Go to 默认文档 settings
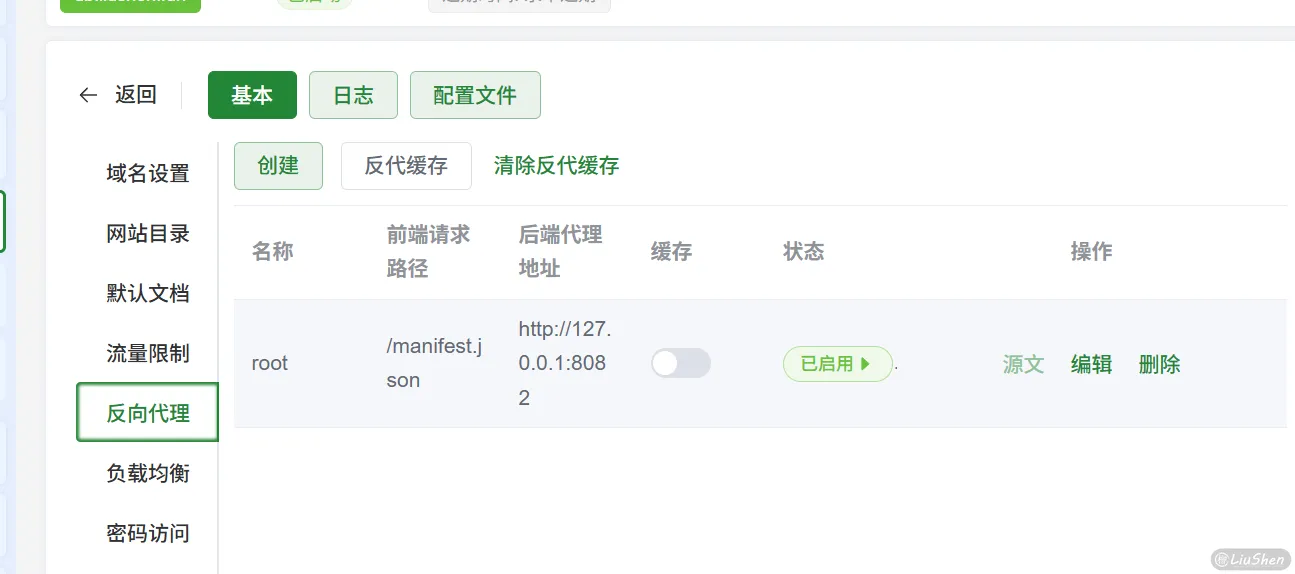 tap(148, 294)
